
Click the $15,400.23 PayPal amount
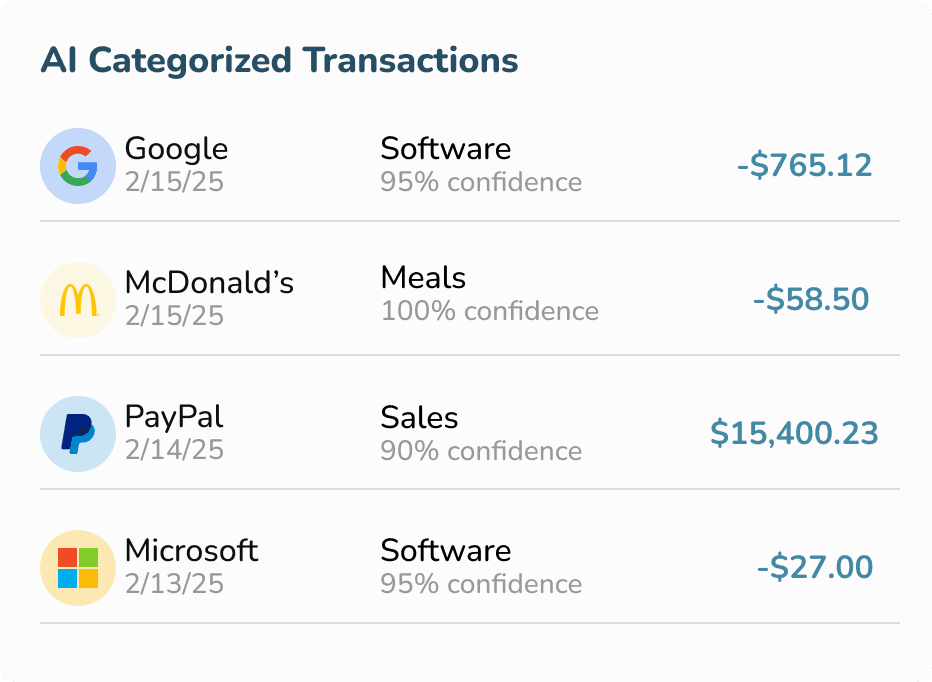795,433
